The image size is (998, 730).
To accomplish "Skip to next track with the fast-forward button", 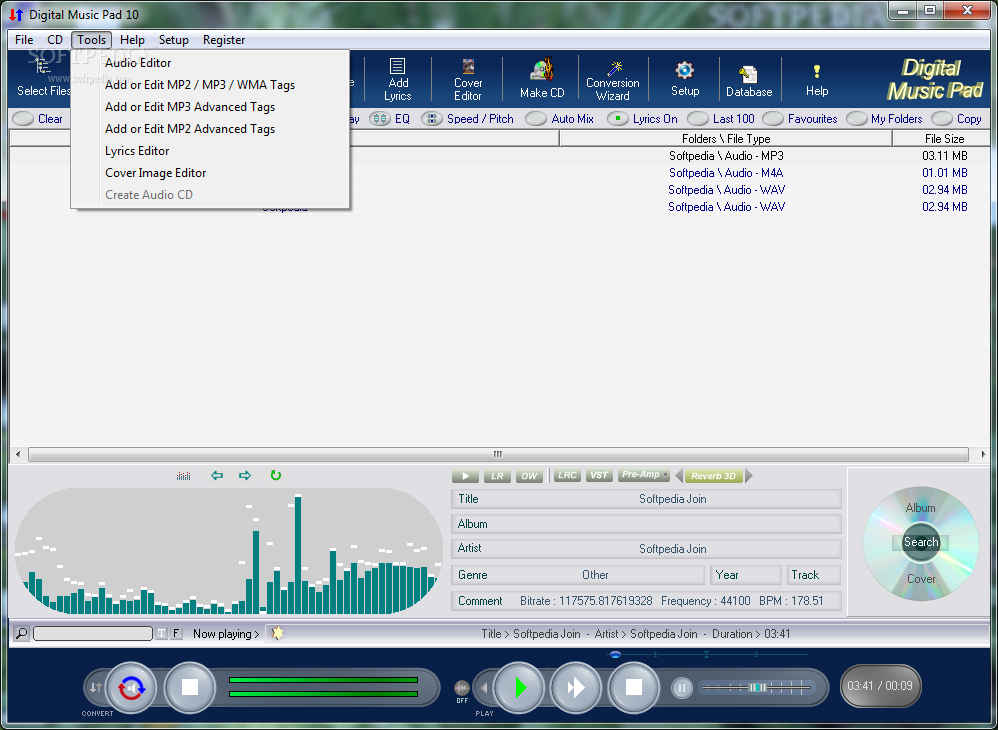I will click(576, 687).
